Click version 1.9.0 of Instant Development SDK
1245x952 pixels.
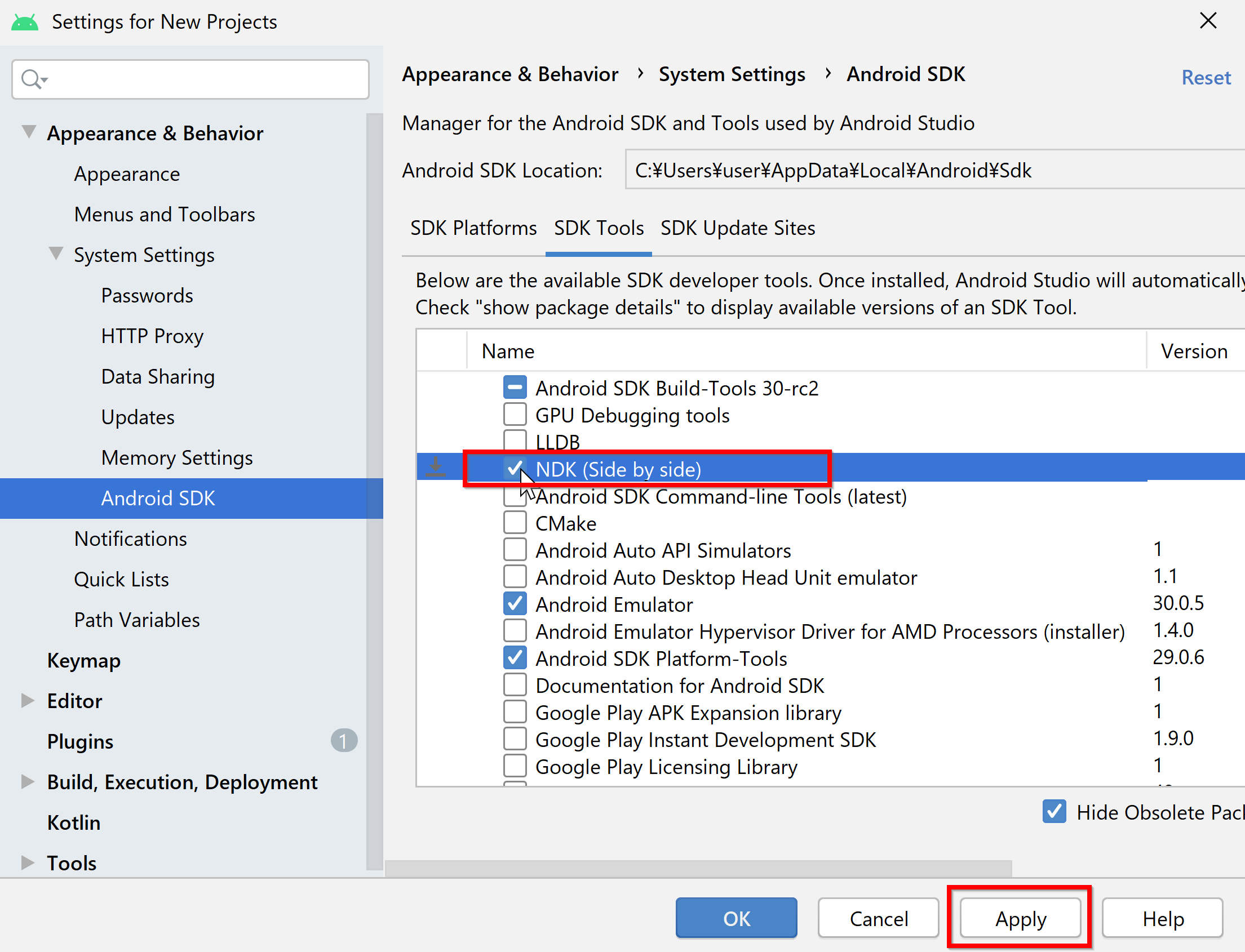pos(1173,738)
